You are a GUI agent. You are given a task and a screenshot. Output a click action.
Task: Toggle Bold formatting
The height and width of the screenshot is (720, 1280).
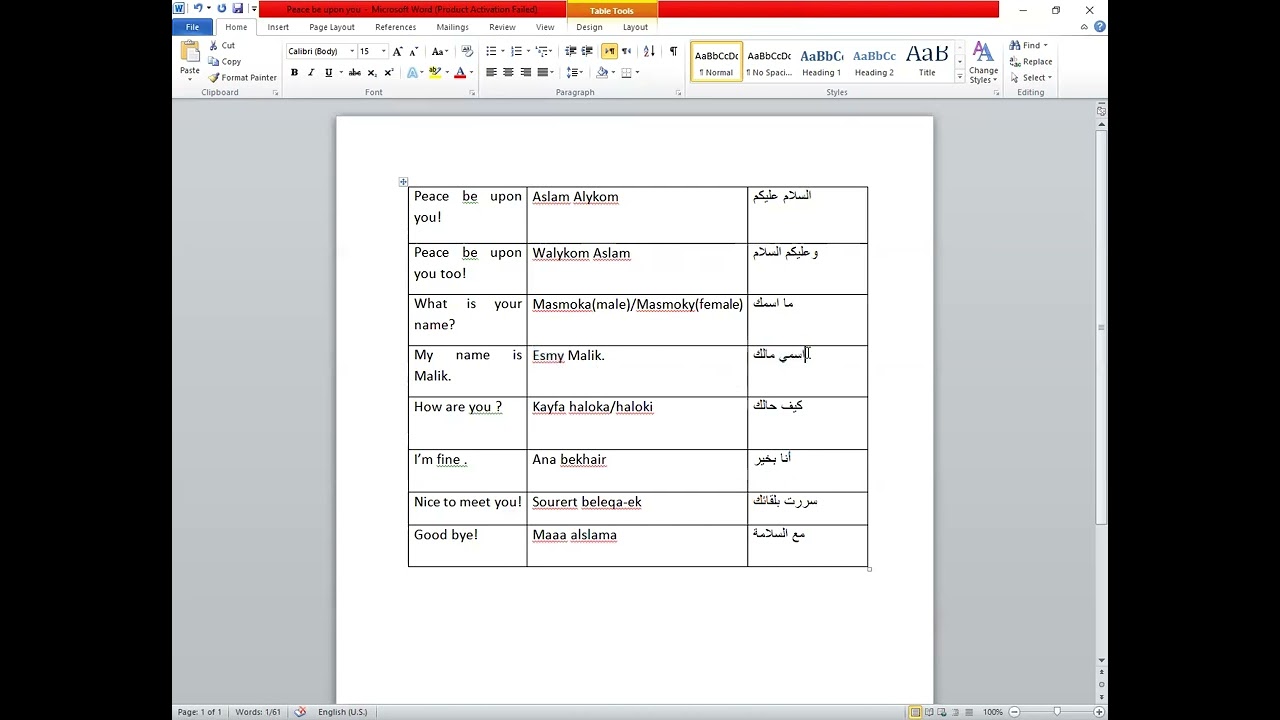tap(294, 72)
